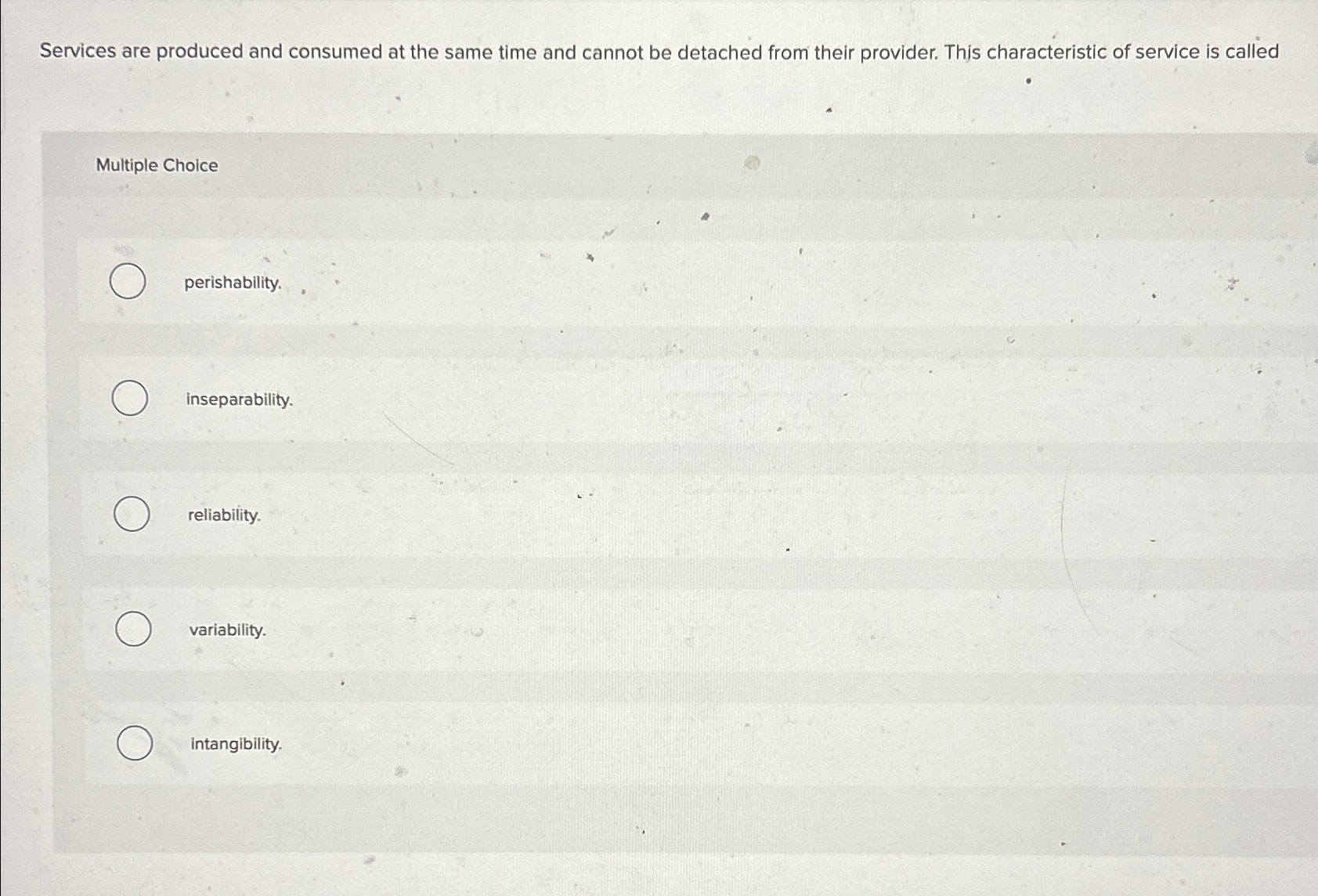Select the reliability radio button

tap(130, 515)
